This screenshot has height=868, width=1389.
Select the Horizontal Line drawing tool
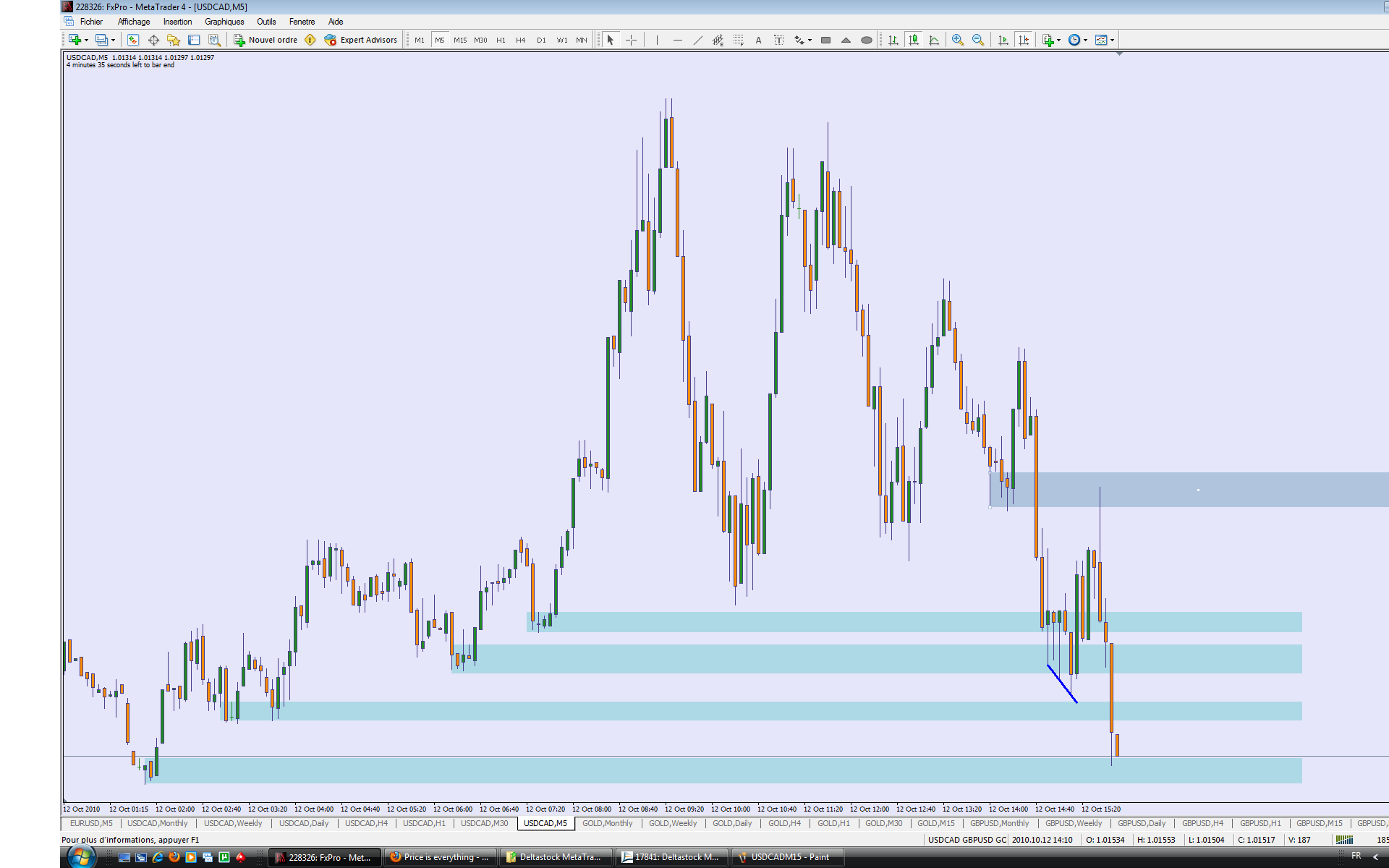677,40
